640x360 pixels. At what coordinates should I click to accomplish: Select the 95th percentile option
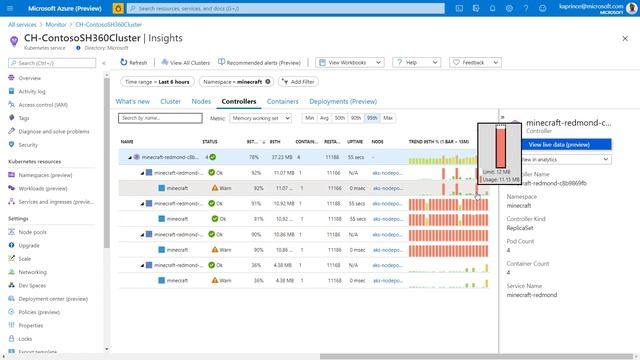point(372,118)
